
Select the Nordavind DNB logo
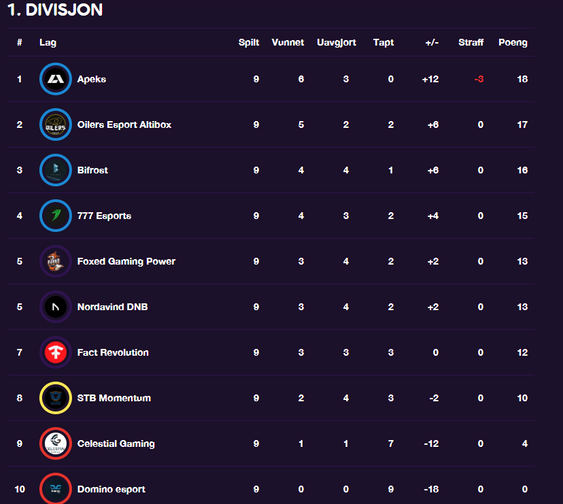56,307
